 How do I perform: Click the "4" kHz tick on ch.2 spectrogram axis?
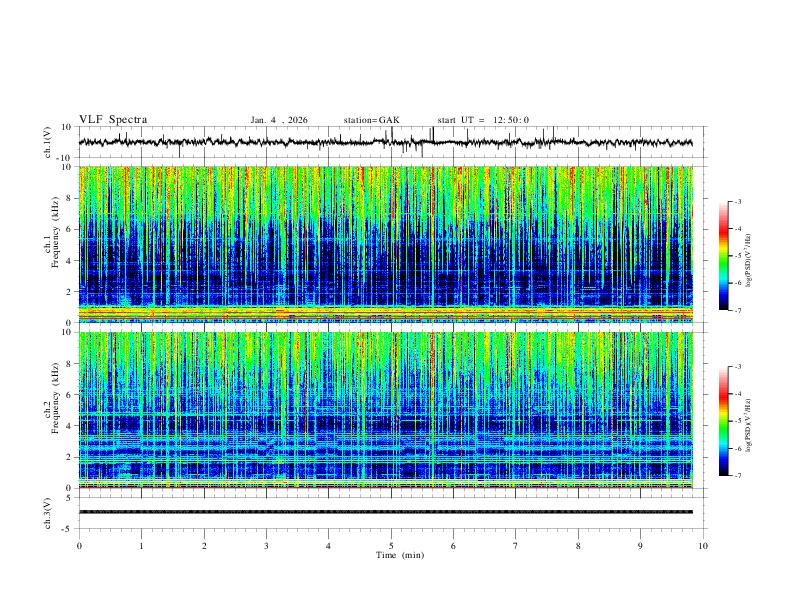pyautogui.click(x=70, y=426)
